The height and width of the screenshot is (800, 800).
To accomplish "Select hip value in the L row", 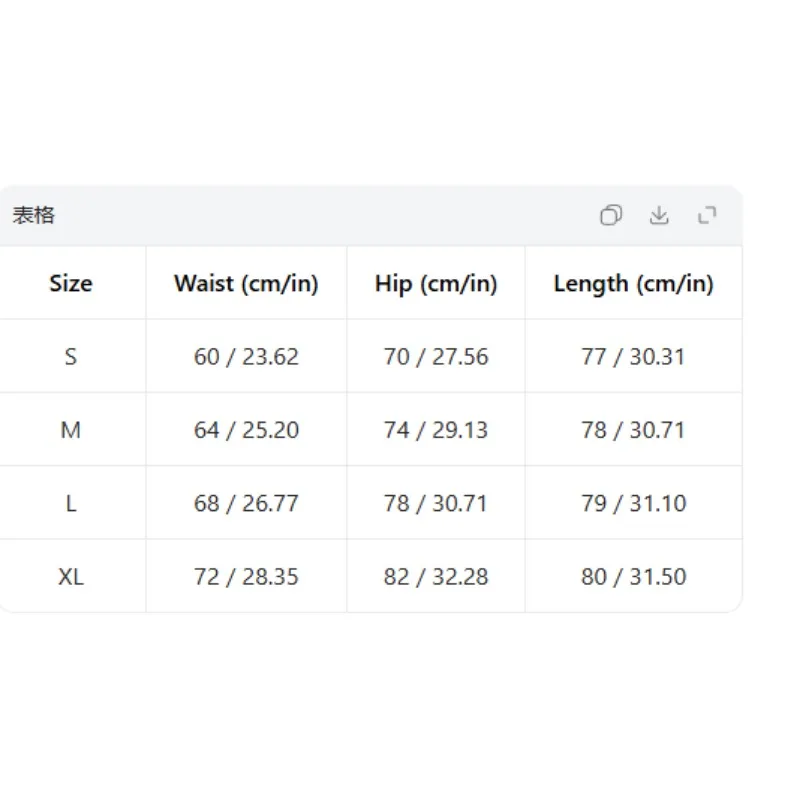I will pyautogui.click(x=436, y=503).
